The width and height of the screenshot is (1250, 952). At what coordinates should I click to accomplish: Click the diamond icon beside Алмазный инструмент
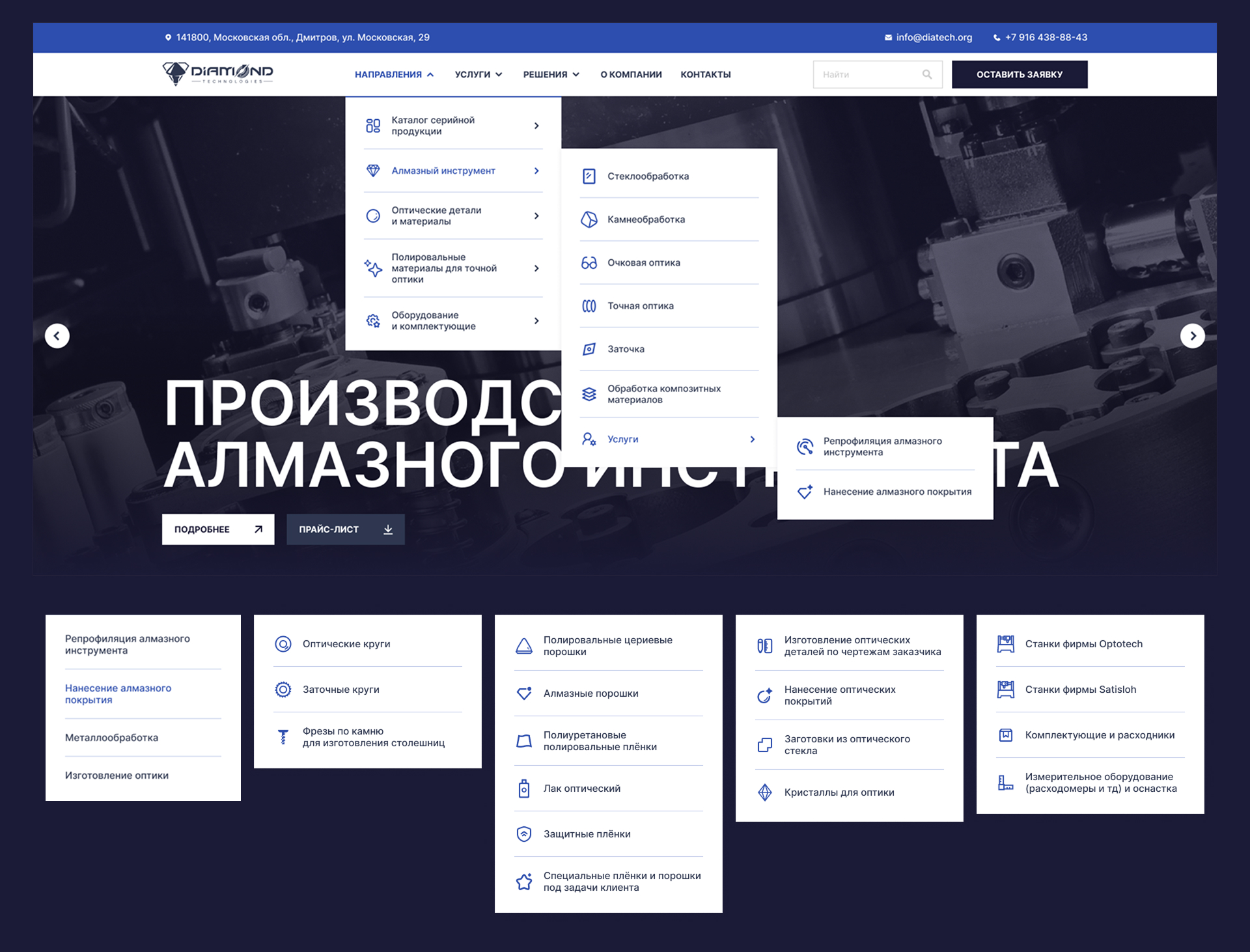point(373,171)
